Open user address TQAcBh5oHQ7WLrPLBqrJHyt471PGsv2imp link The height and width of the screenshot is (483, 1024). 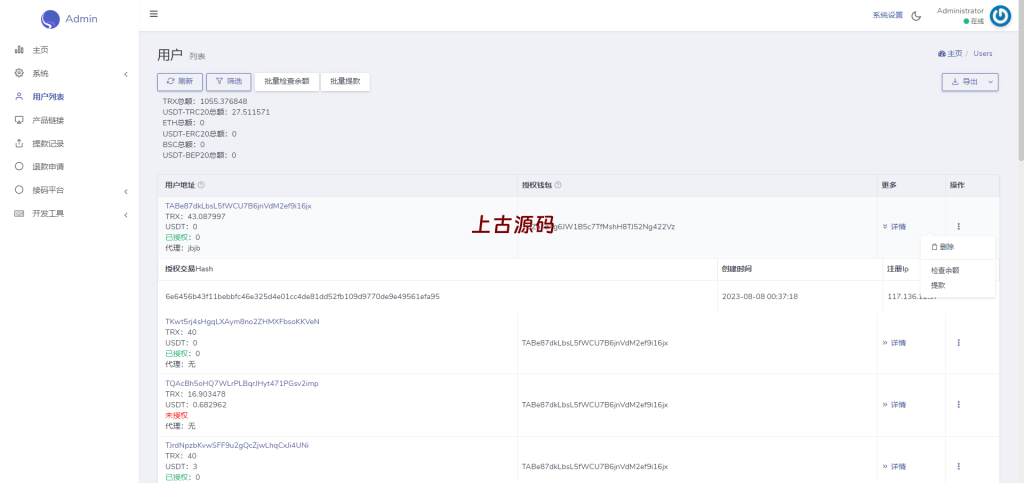click(x=242, y=383)
